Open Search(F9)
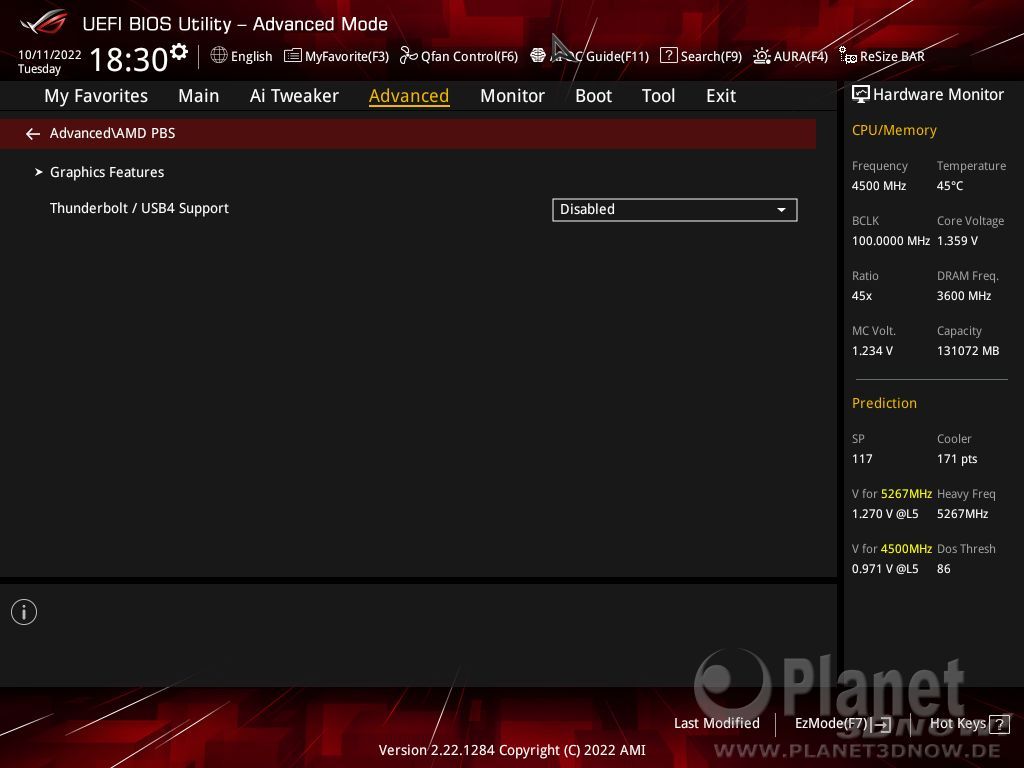The image size is (1024, 768). coord(701,56)
